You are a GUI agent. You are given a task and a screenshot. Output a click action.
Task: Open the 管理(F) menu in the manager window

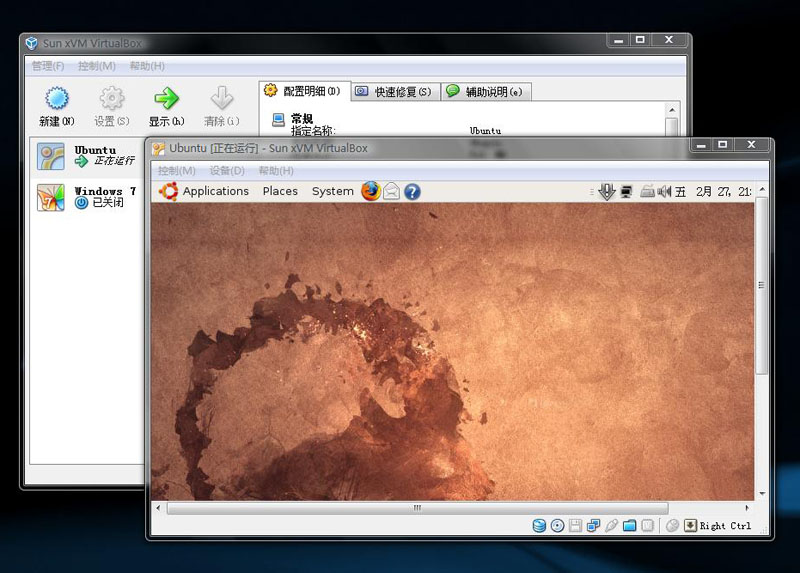click(48, 66)
